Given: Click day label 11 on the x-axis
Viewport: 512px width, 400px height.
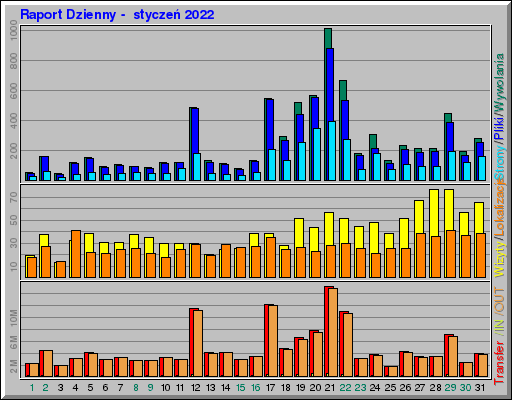Looking at the screenshot, I should (x=180, y=388).
